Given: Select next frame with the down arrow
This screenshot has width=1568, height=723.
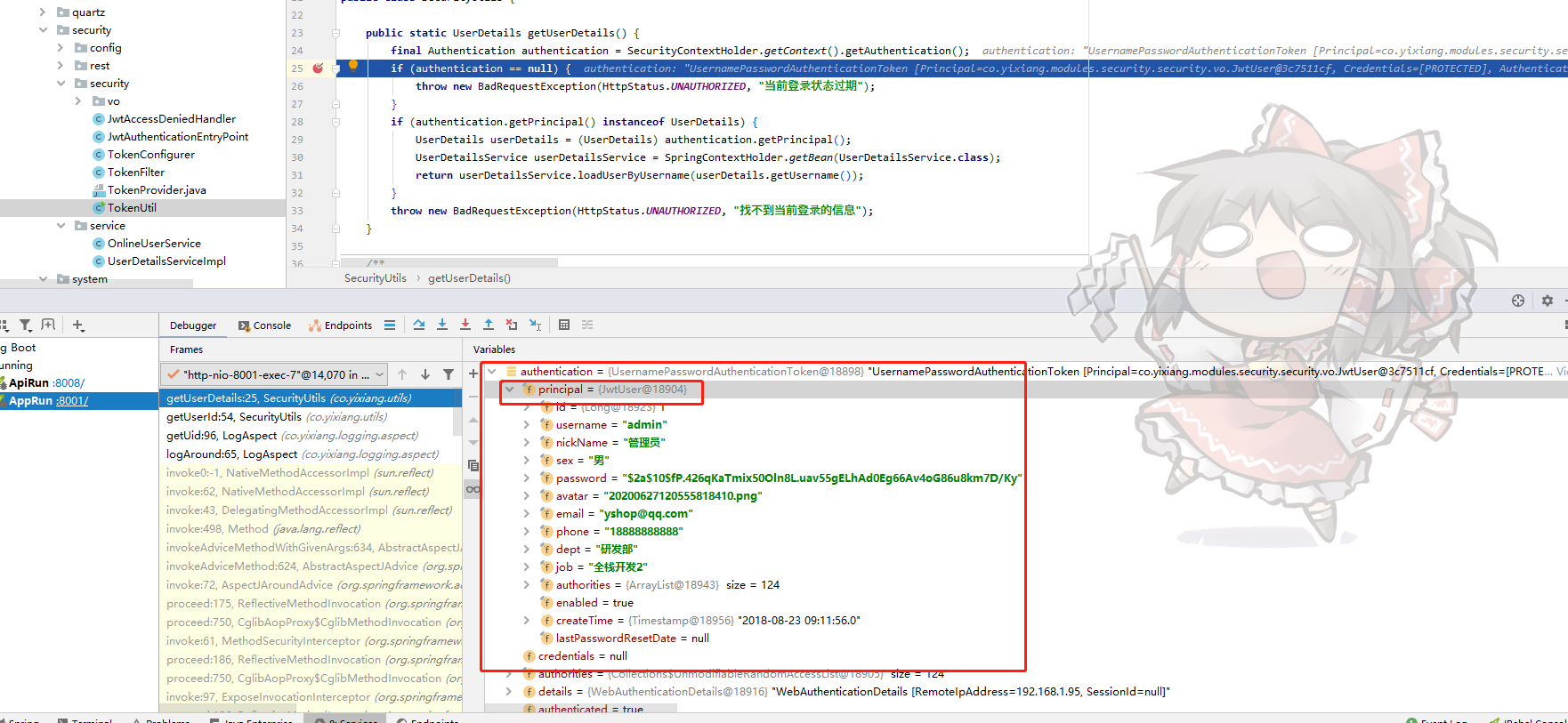Looking at the screenshot, I should pos(425,375).
